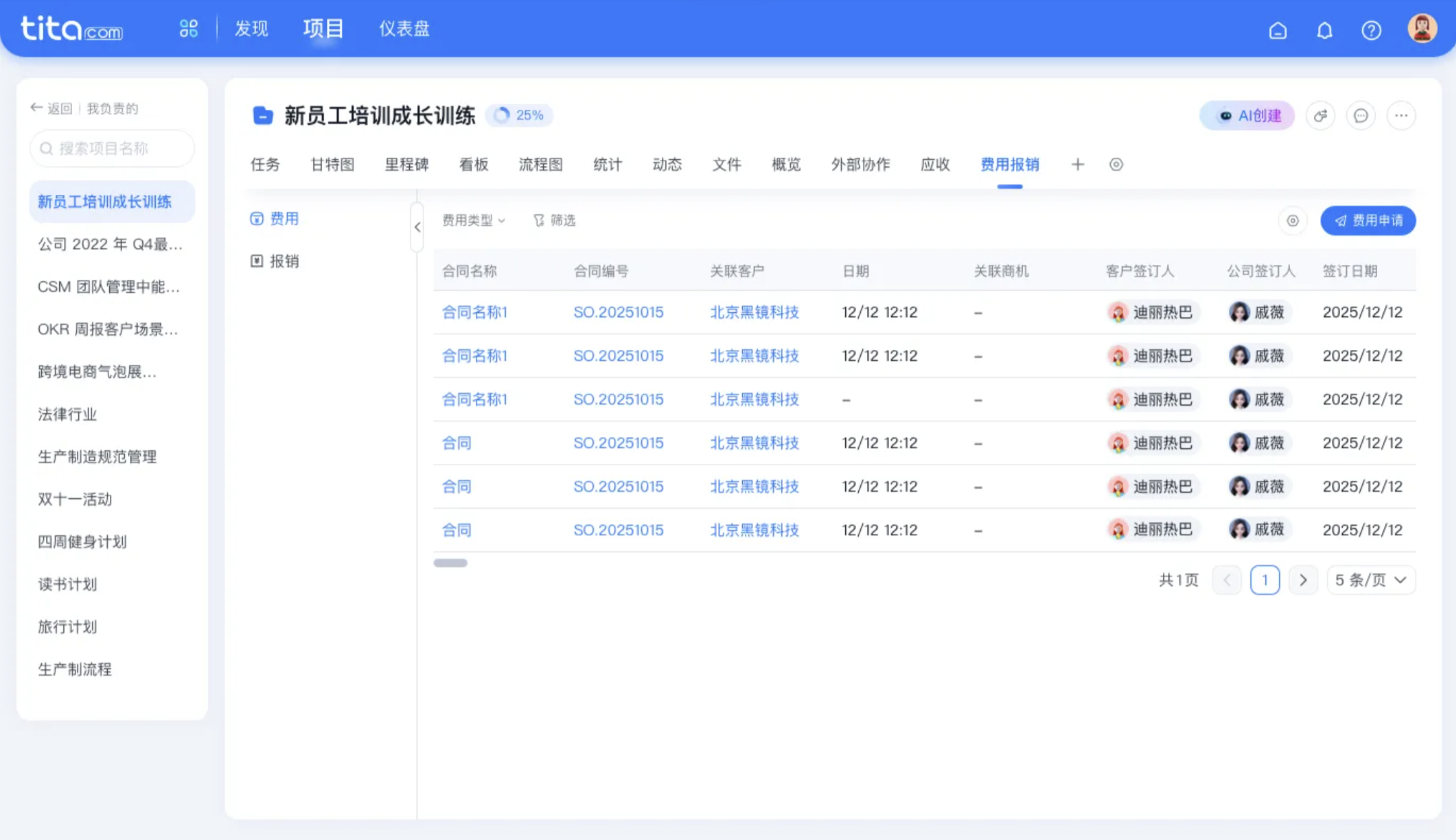Screen dimensions: 1456x840
Task: Click the home icon in top bar
Action: 1277,30
